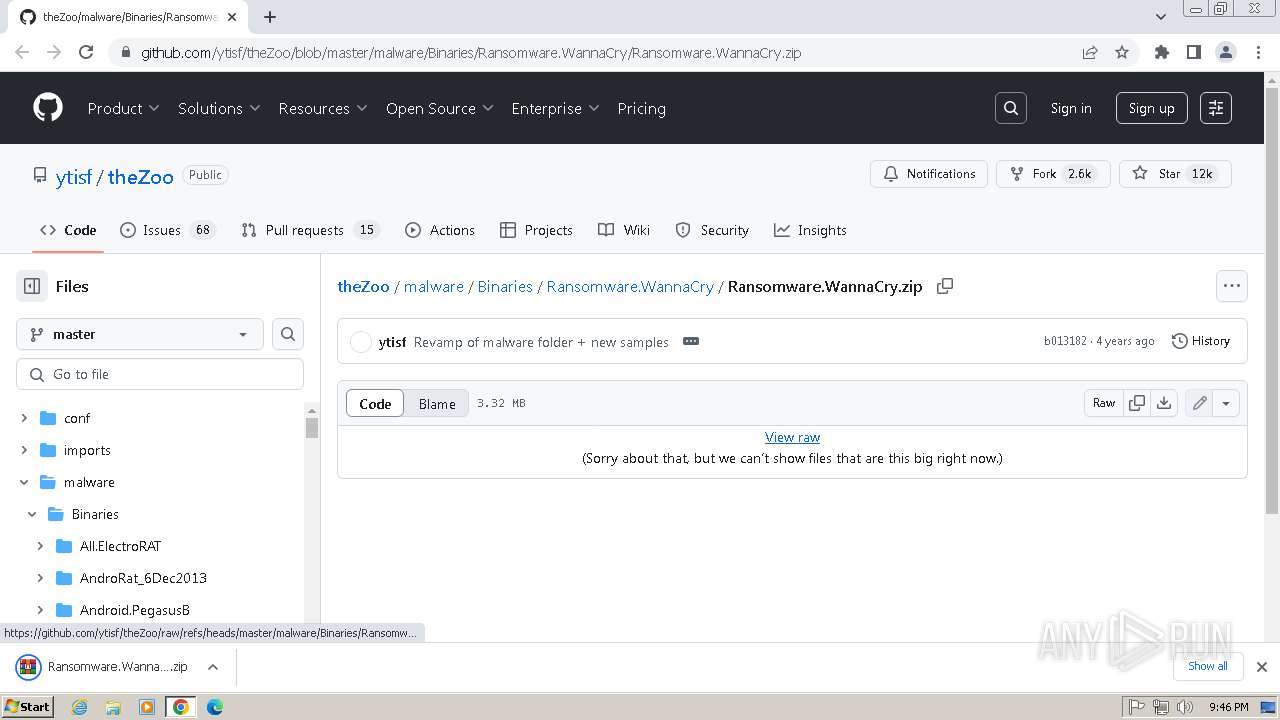Click the copy raw file icon
Image resolution: width=1280 pixels, height=720 pixels.
[1137, 403]
